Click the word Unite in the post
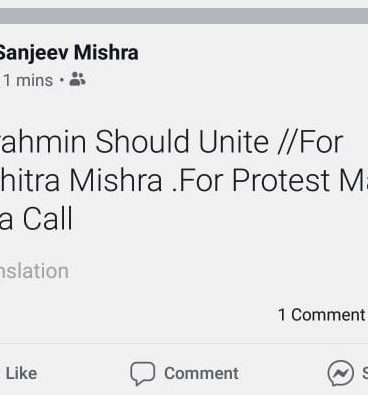 pyautogui.click(x=233, y=142)
